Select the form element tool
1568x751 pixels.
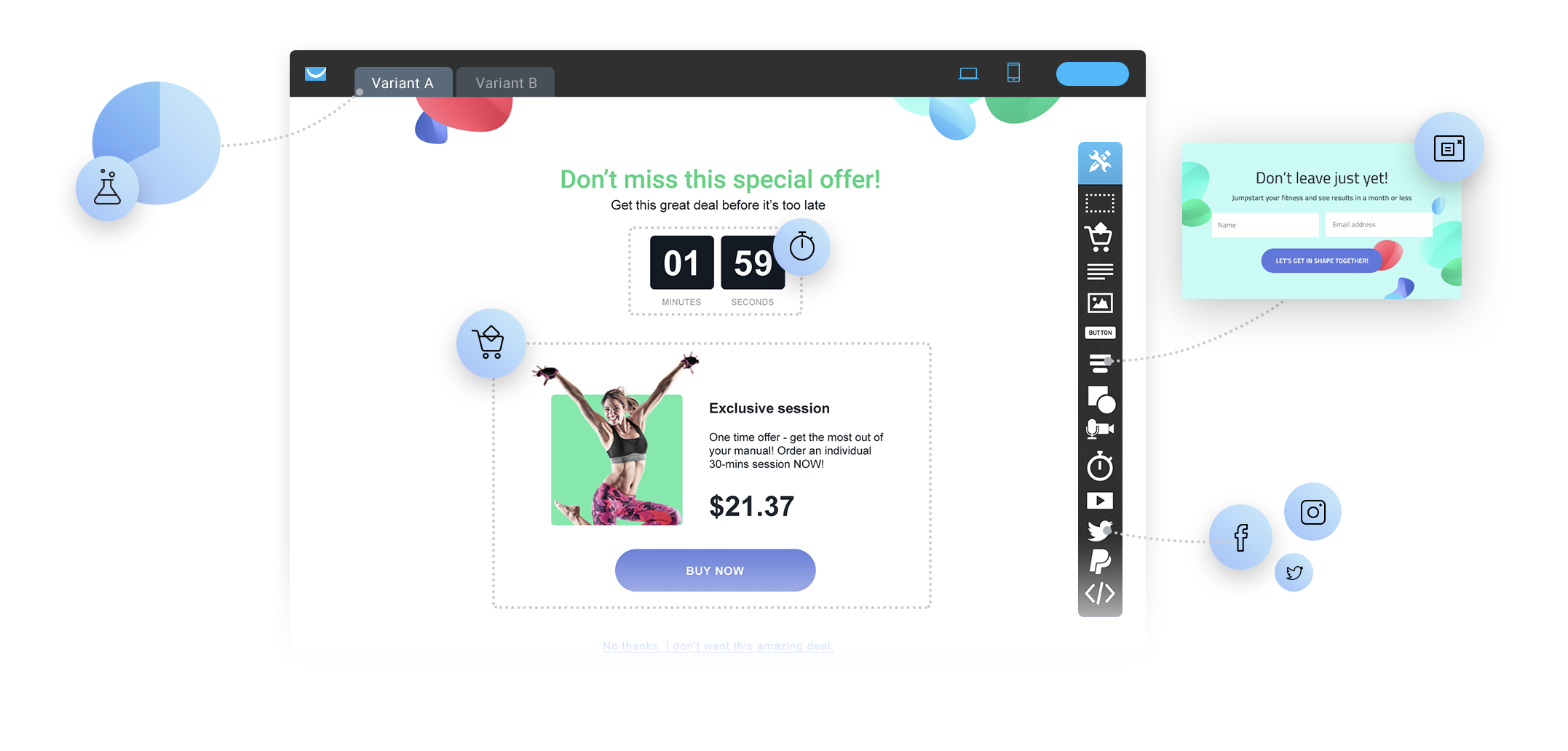(1100, 363)
